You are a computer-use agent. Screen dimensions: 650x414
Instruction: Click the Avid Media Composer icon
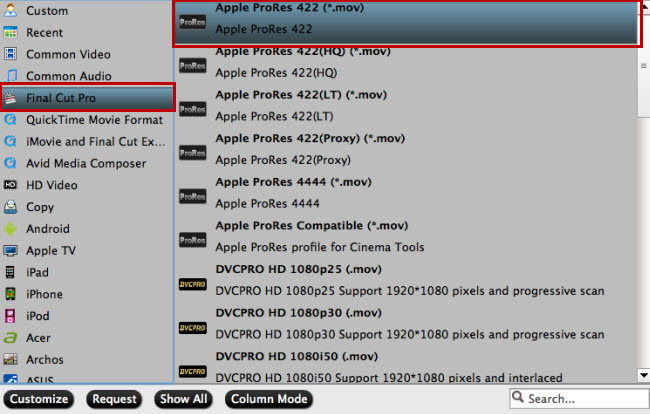[x=10, y=163]
